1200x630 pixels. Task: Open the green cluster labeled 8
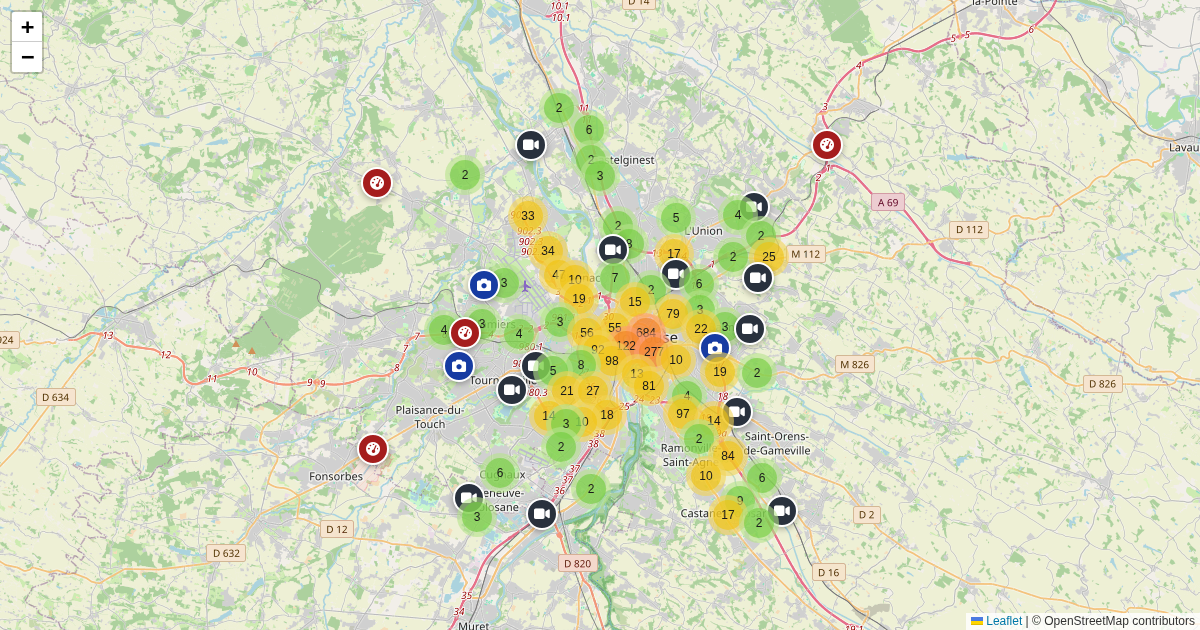[x=581, y=365]
